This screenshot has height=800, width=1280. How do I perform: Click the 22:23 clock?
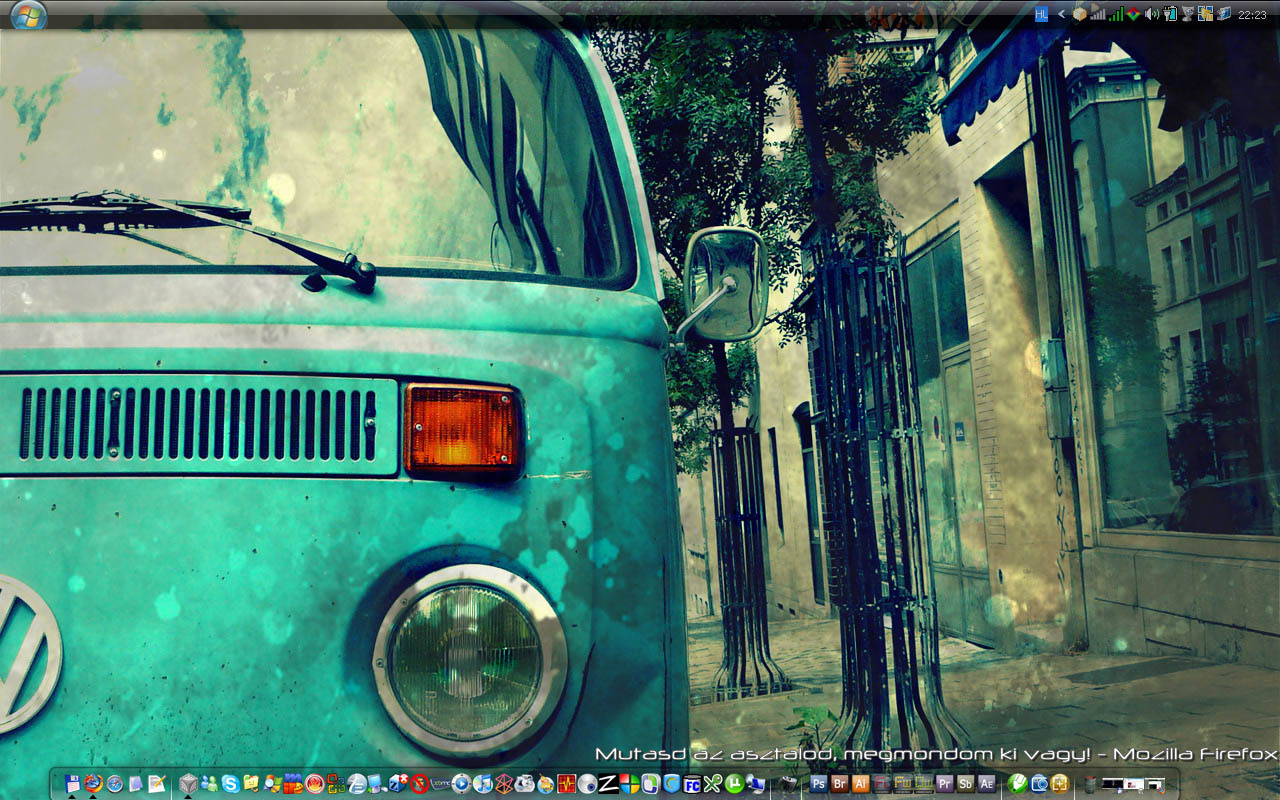(x=1252, y=14)
